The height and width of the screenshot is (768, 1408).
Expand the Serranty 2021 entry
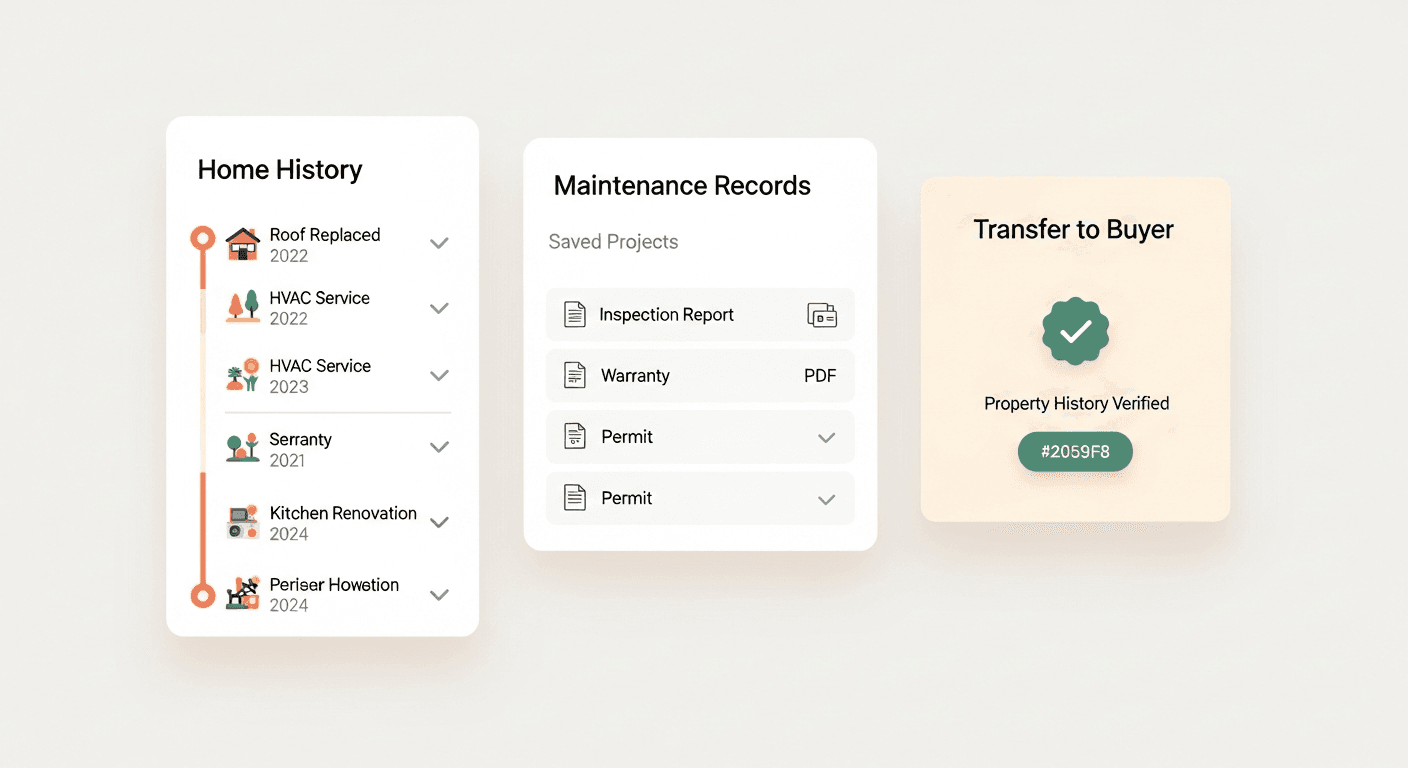point(439,447)
